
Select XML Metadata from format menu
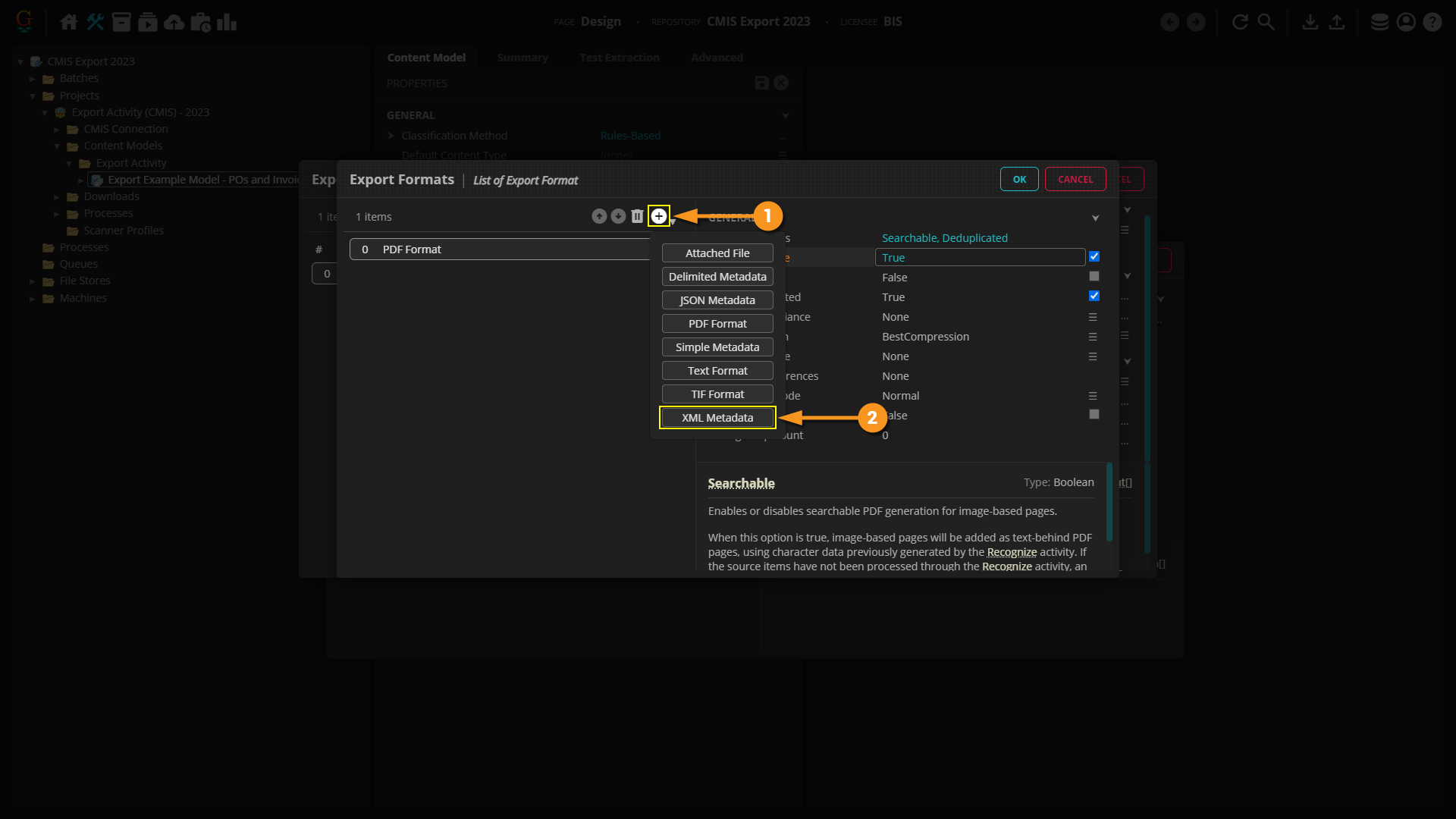(717, 418)
